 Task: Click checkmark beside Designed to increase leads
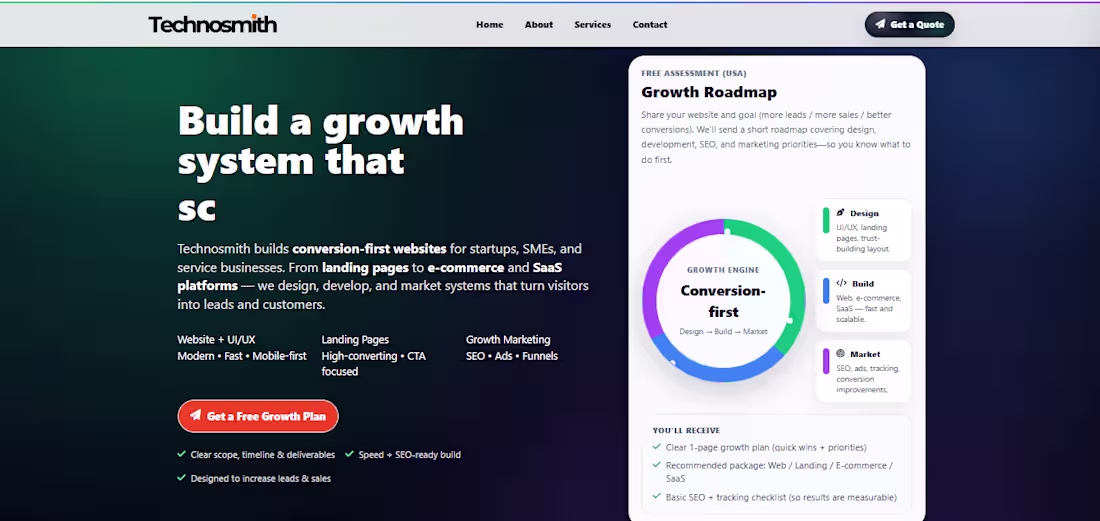[182, 478]
